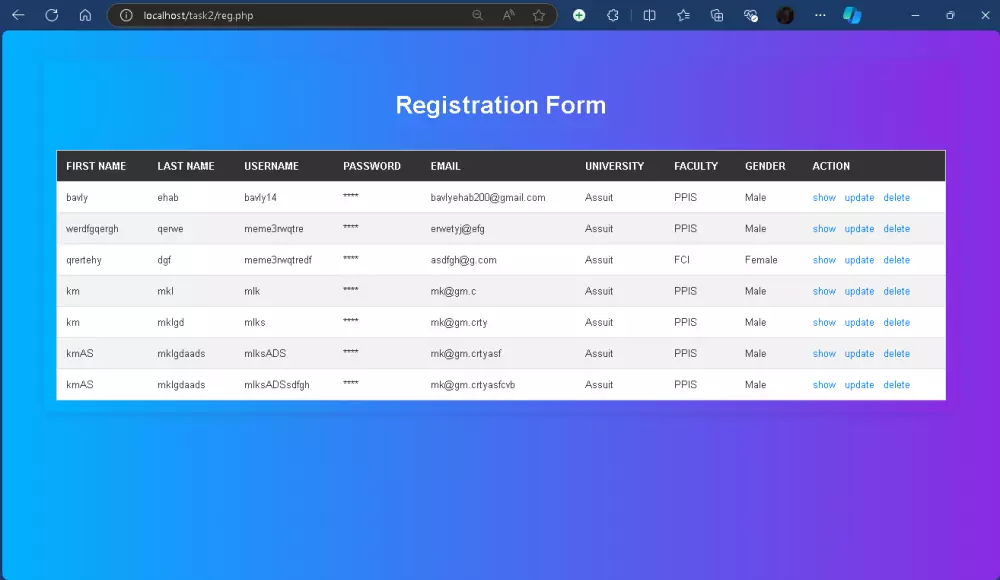Add reg.php to favorites with the star

pos(538,15)
